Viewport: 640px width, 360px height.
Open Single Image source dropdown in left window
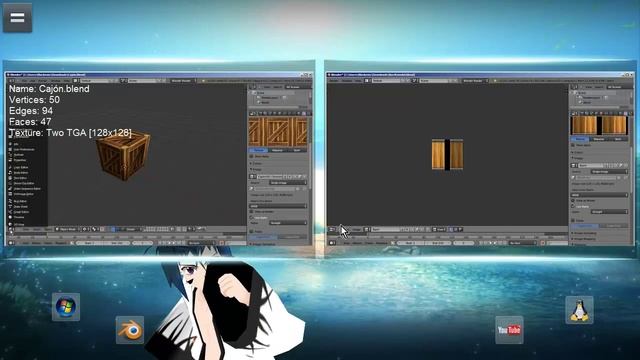[288, 182]
